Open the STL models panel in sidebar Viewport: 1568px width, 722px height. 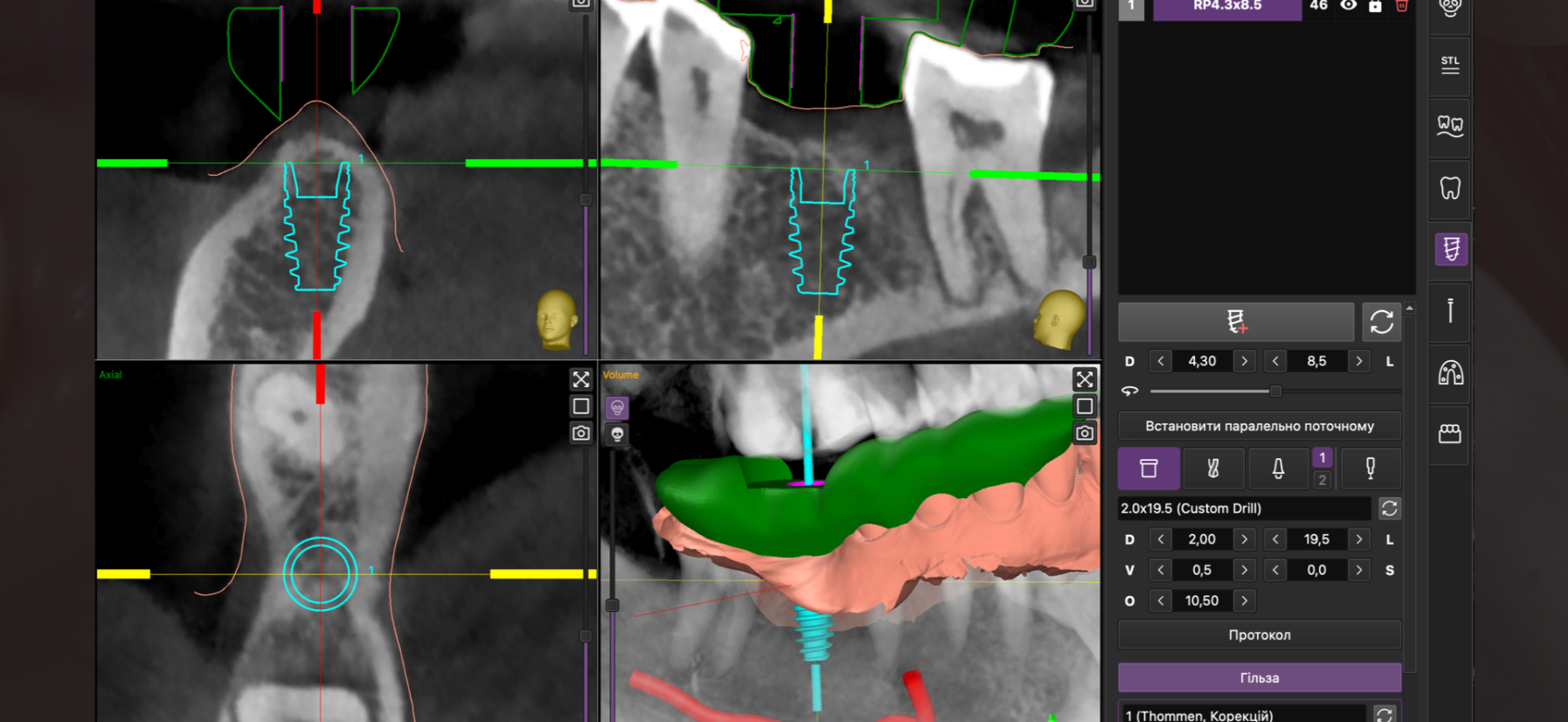coord(1450,66)
